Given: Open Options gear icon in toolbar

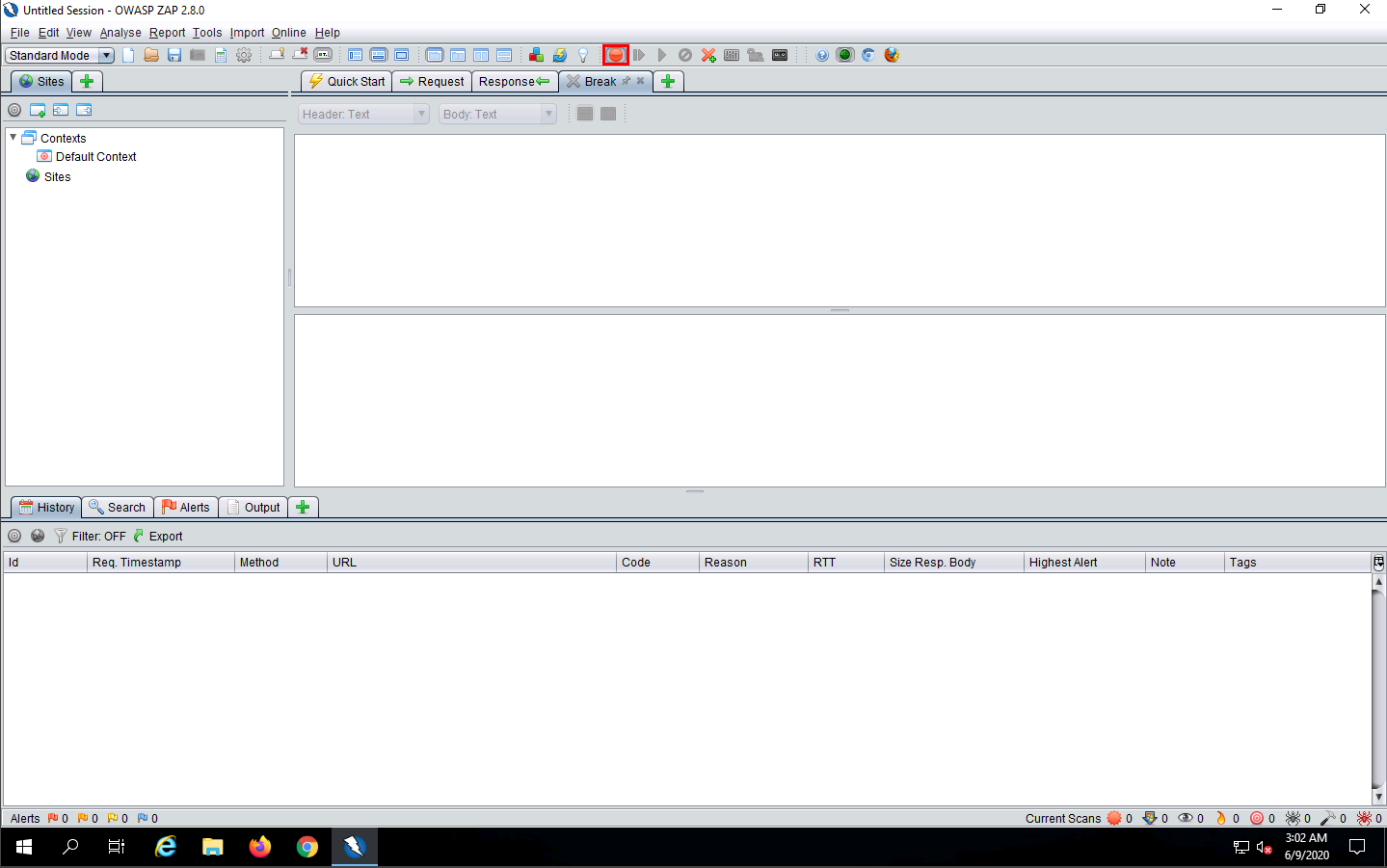Looking at the screenshot, I should 244,55.
